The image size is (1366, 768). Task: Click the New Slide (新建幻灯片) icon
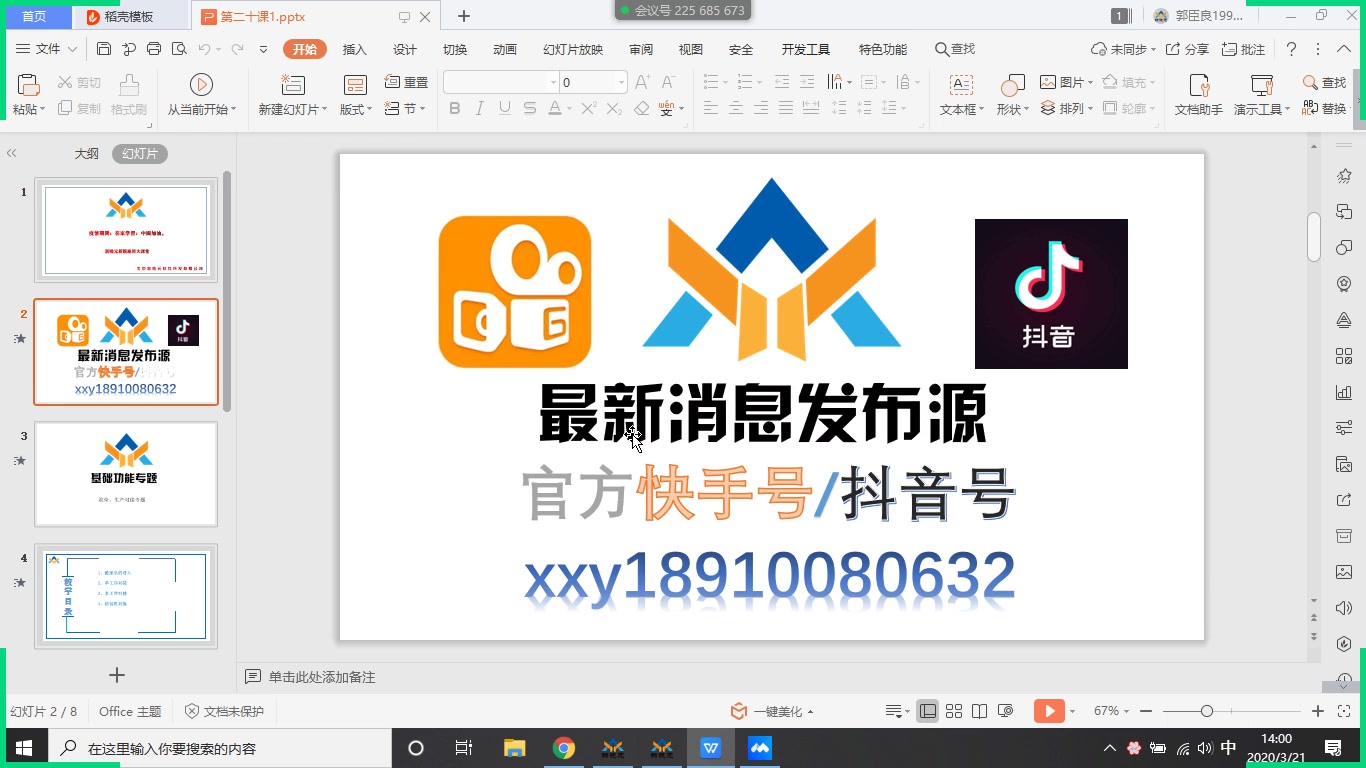coord(293,85)
